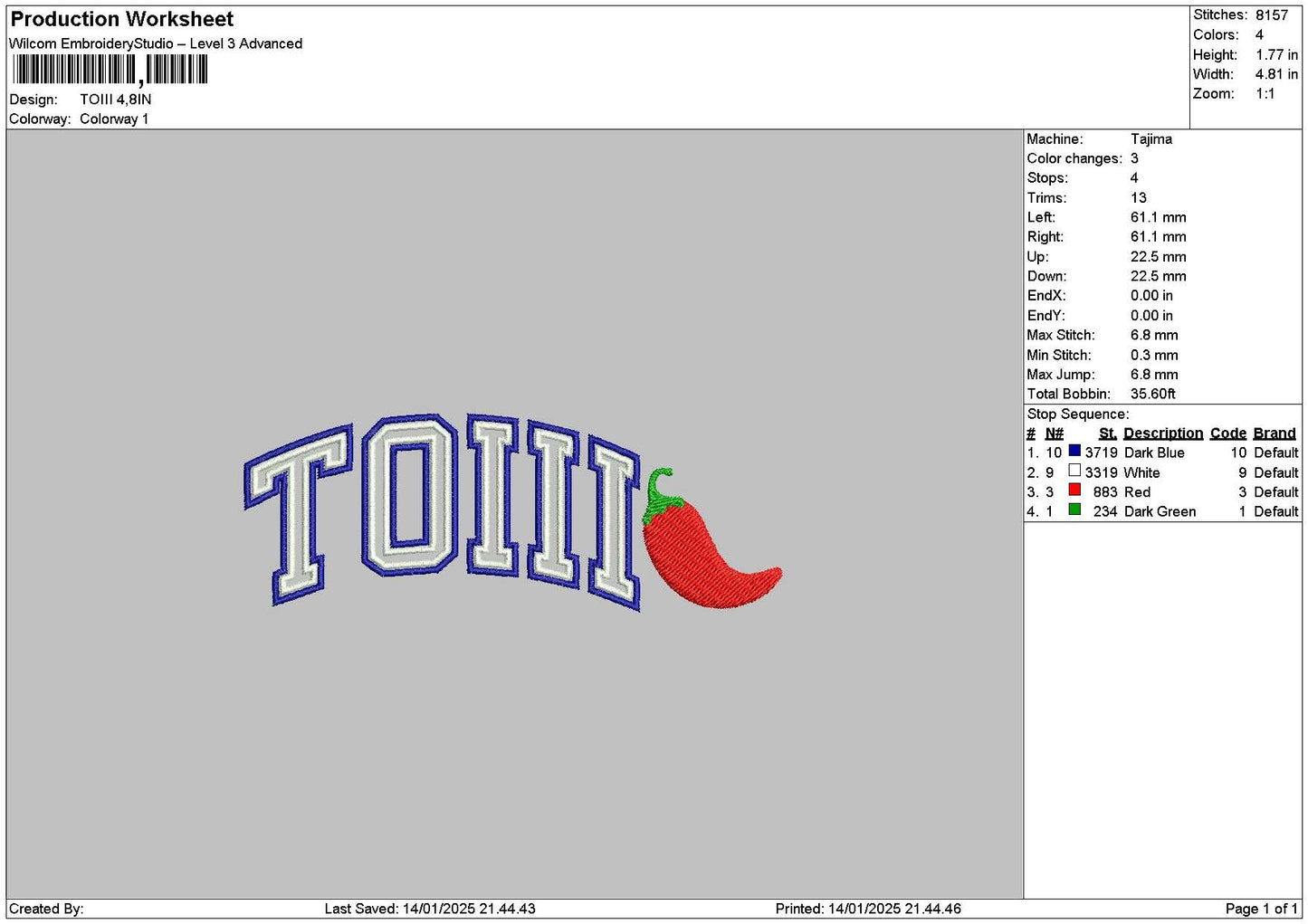Viewport: 1308px width, 924px height.
Task: Click the Left value '61.1 mm'
Action: (x=1159, y=218)
